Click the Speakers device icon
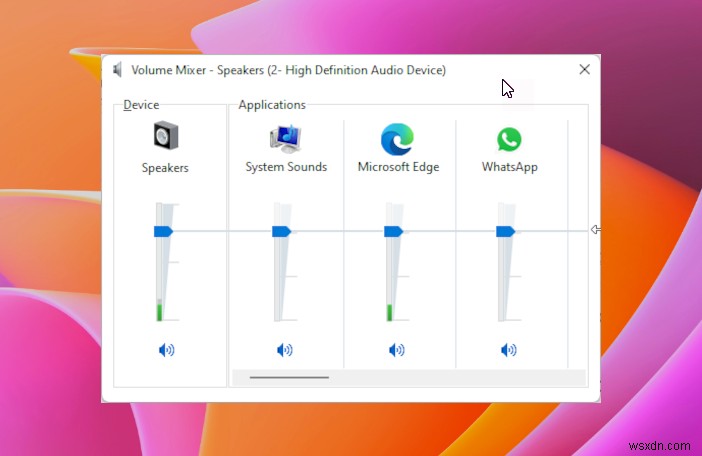The height and width of the screenshot is (456, 702). coord(166,136)
